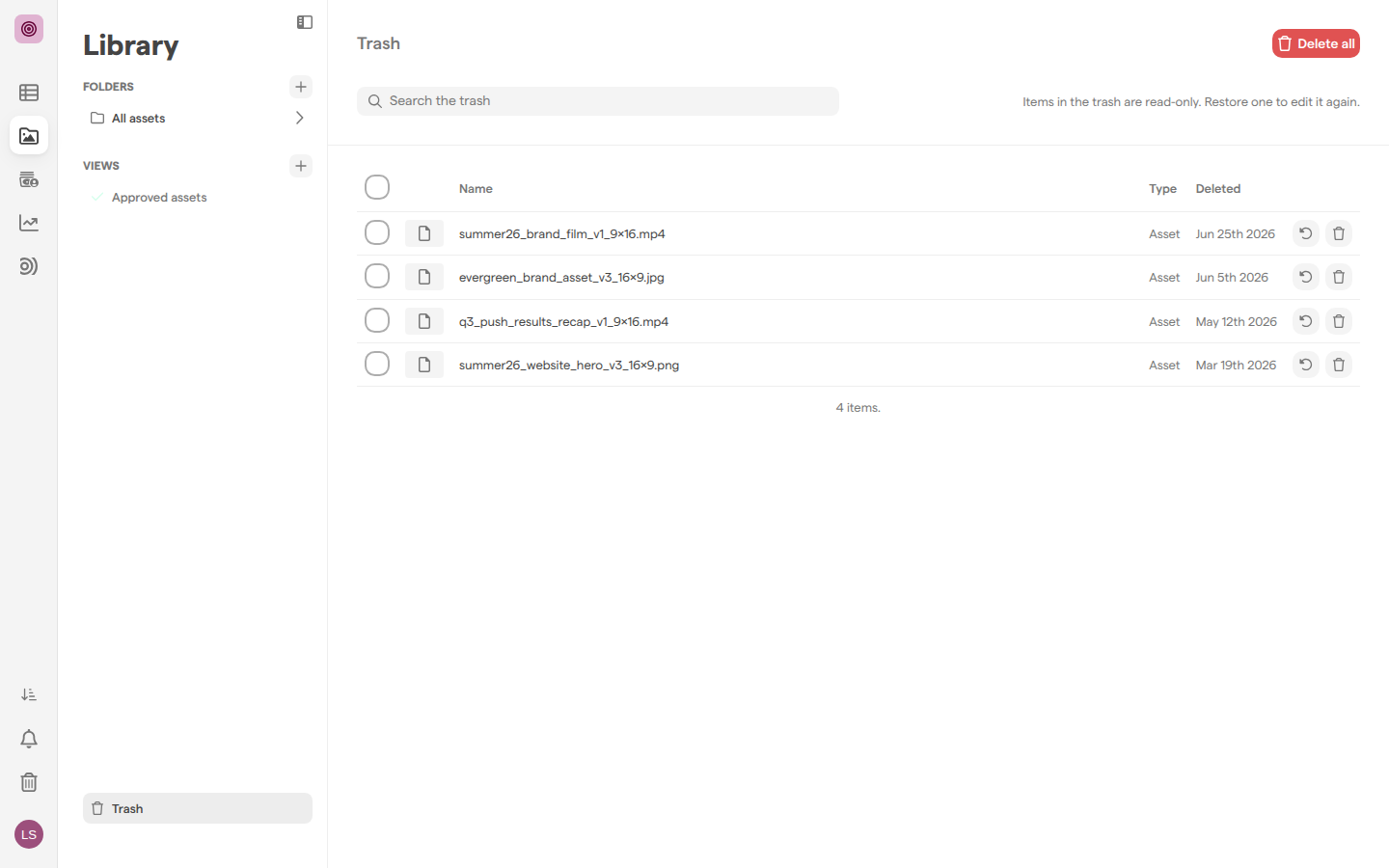Select checkbox for q3_push_results_recap_v1_9×16.mp4

click(x=377, y=320)
